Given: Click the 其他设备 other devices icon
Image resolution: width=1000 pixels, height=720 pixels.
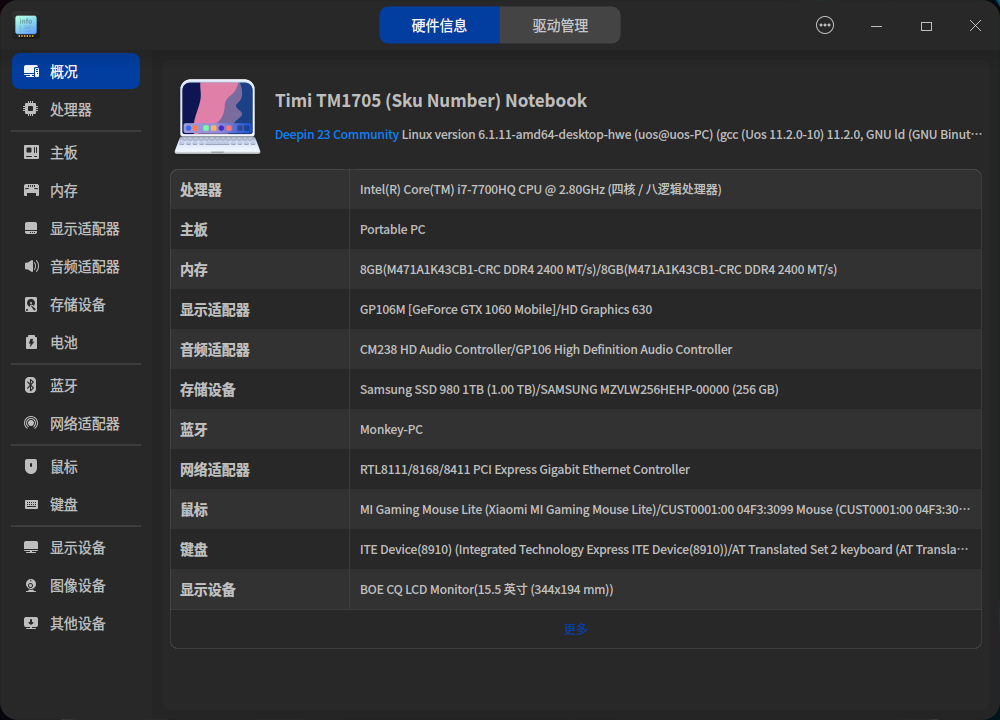Looking at the screenshot, I should pyautogui.click(x=31, y=623).
